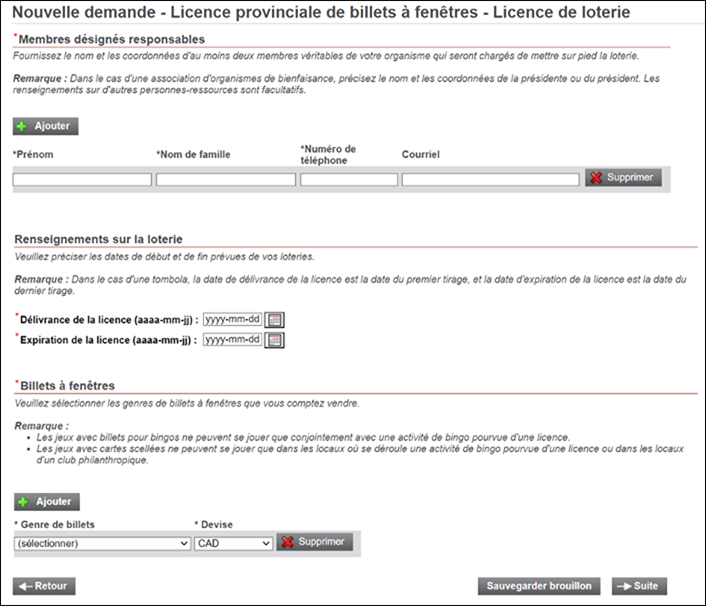
Task: Click the Délivrance de la licence date field
Action: click(232, 319)
